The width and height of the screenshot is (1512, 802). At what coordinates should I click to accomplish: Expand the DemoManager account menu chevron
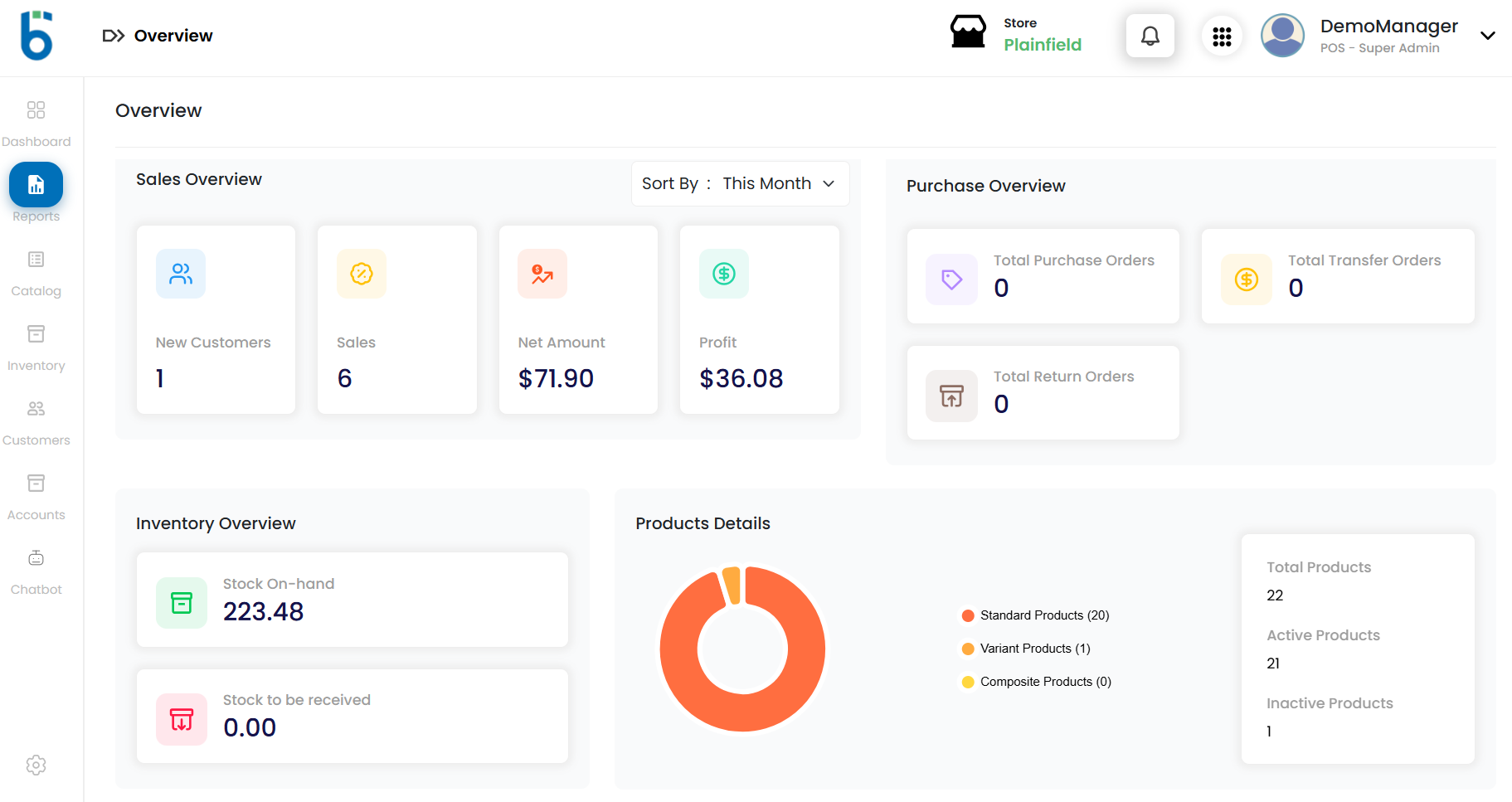click(1488, 36)
